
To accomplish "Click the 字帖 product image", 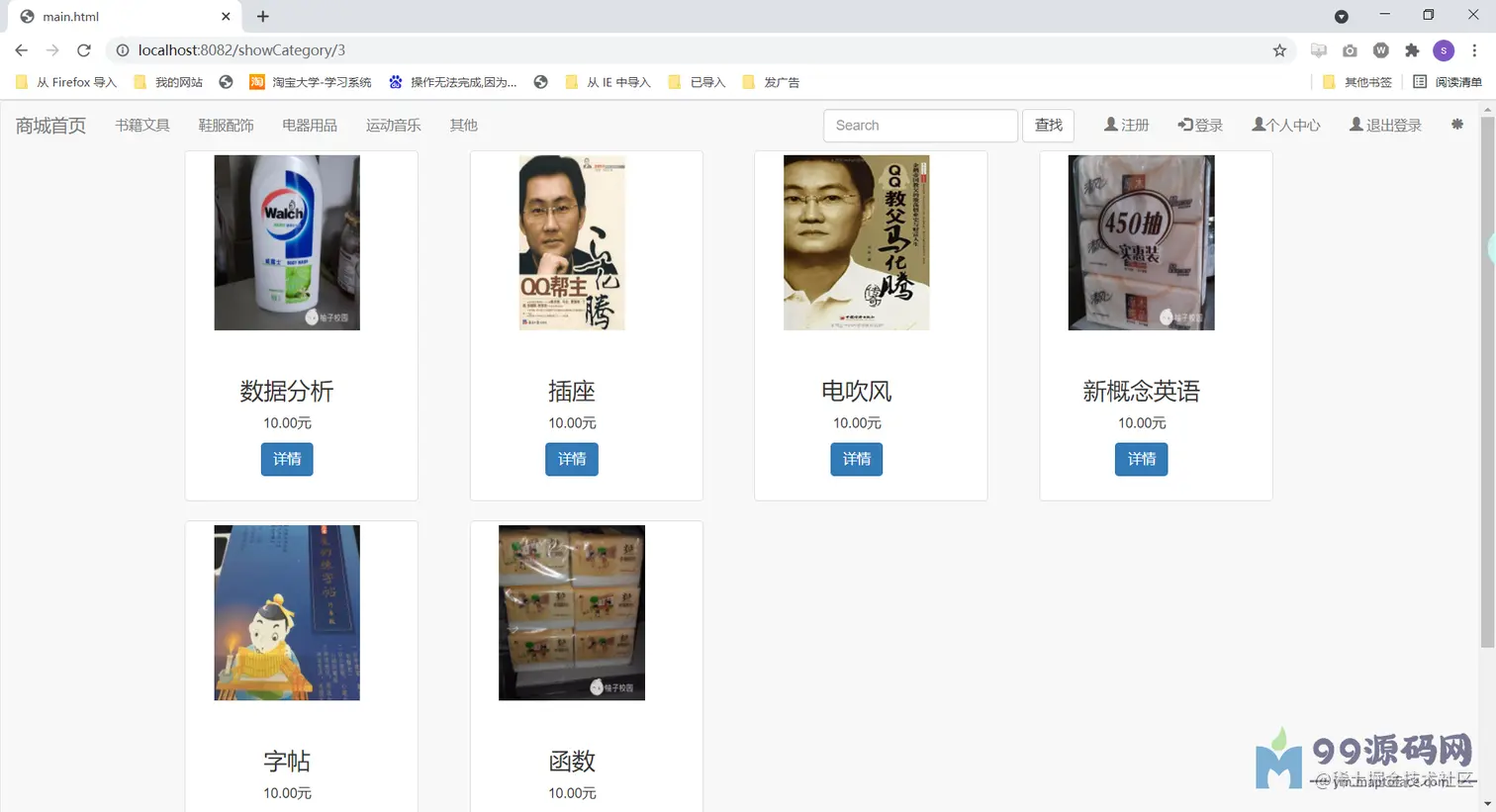I will coord(287,613).
